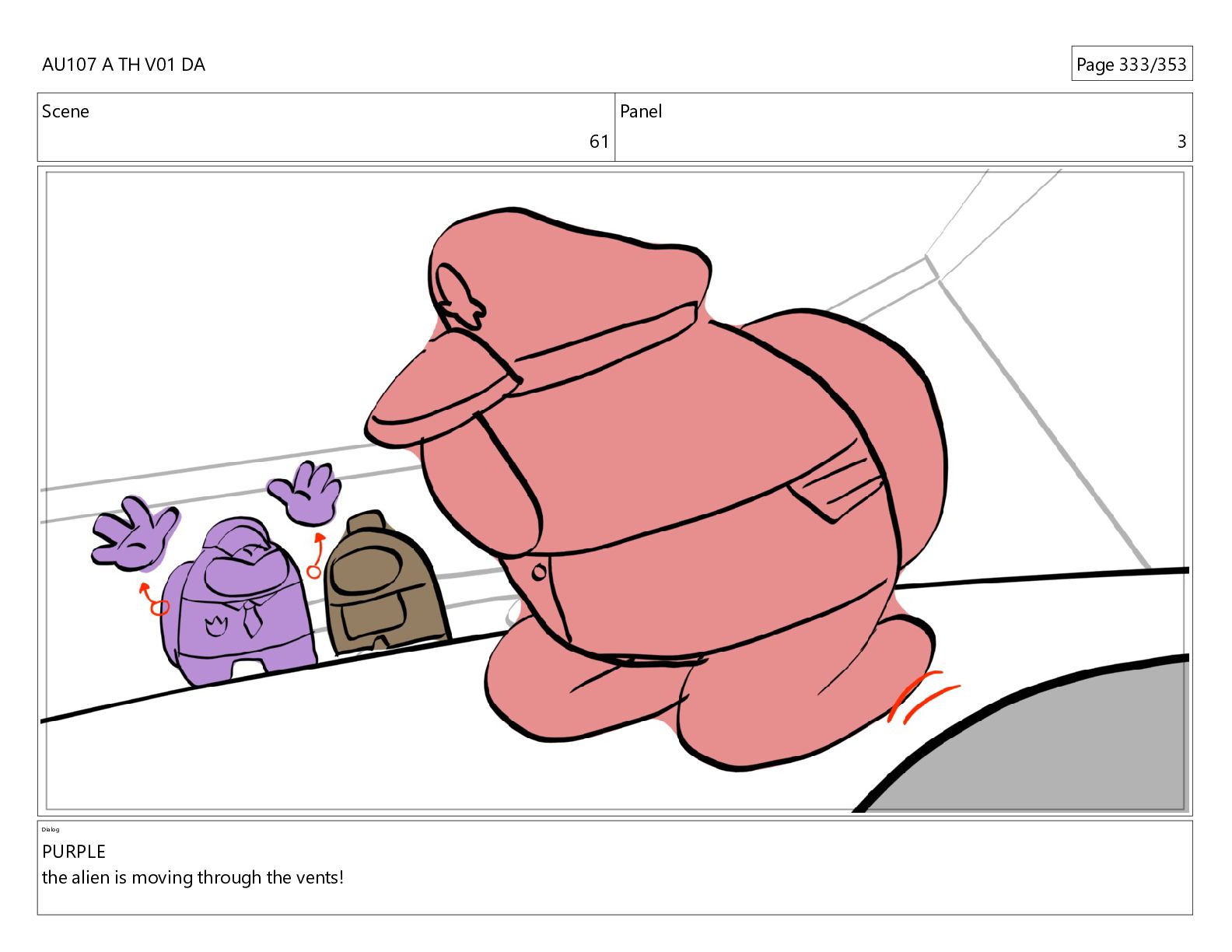Click the 'Page 333/353' page indicator box

click(x=1132, y=64)
